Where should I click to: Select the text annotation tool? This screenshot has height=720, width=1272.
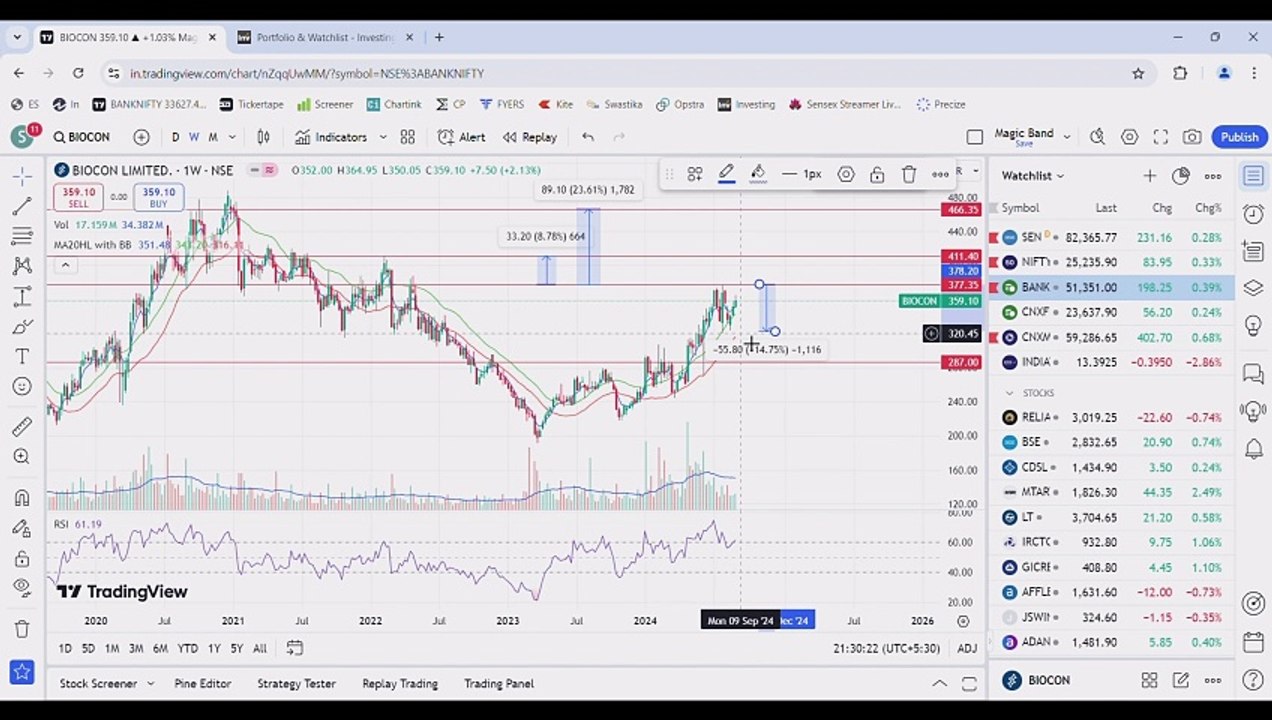pyautogui.click(x=21, y=357)
